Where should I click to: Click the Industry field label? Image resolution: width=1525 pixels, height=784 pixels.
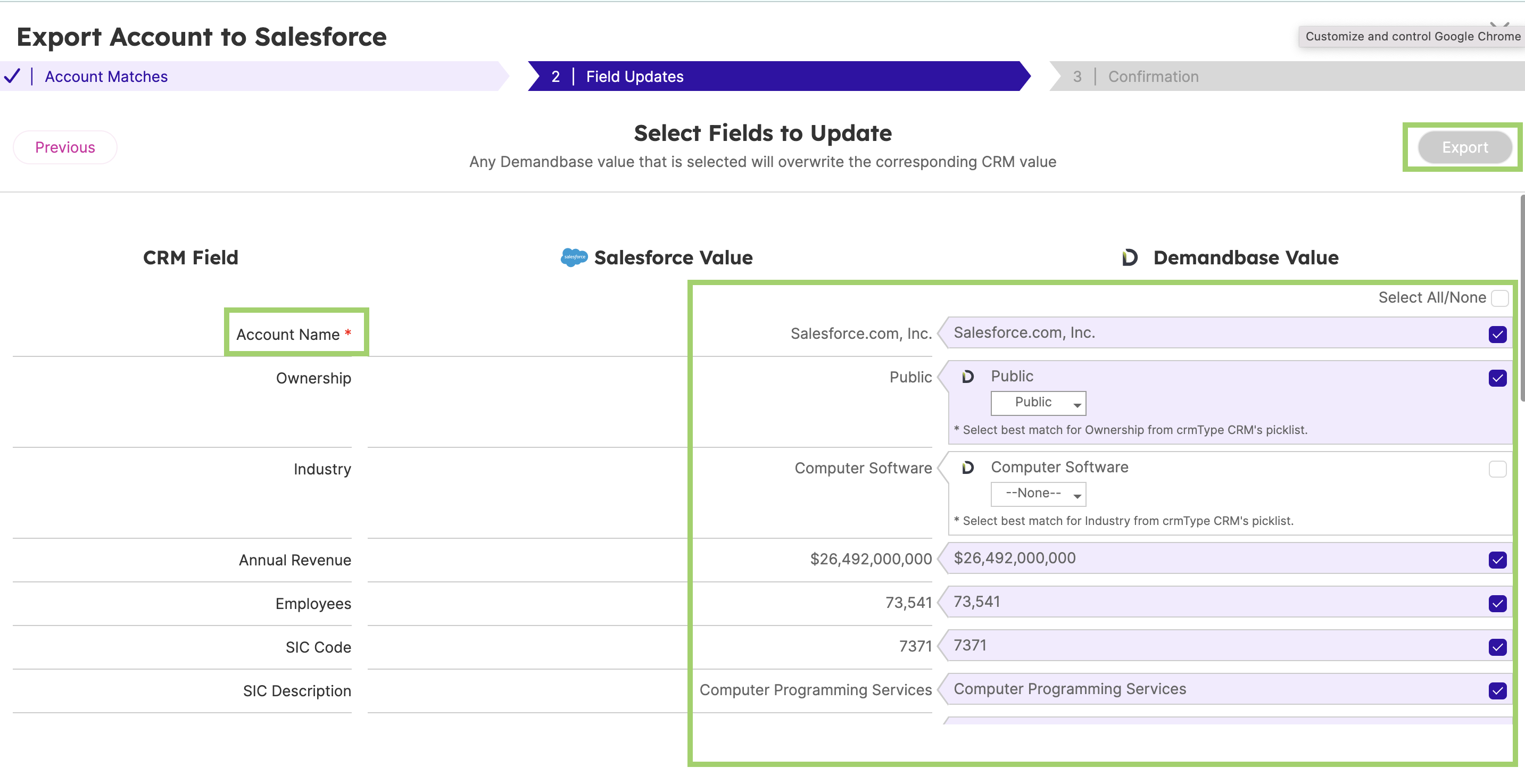tap(322, 470)
